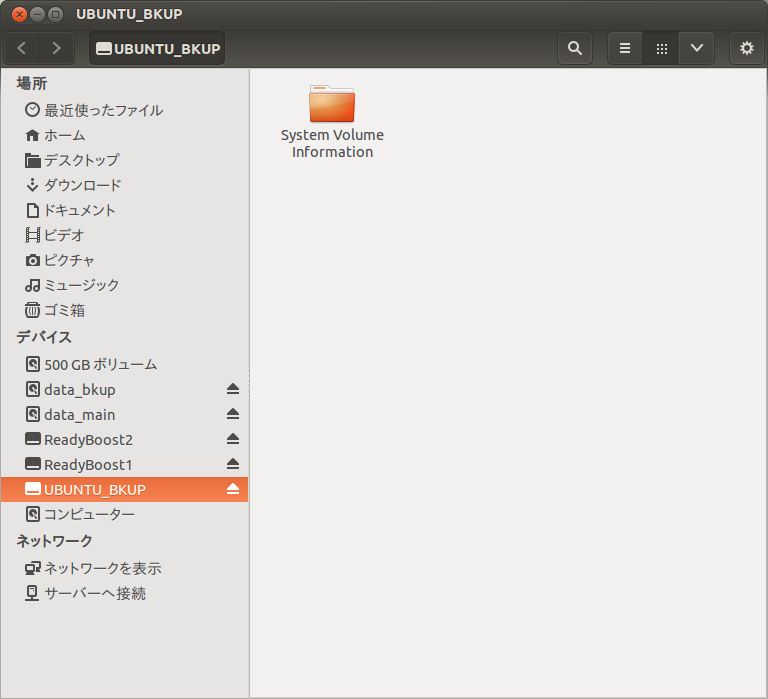
Task: Open the ReadyBoost1 device
Action: coord(124,464)
